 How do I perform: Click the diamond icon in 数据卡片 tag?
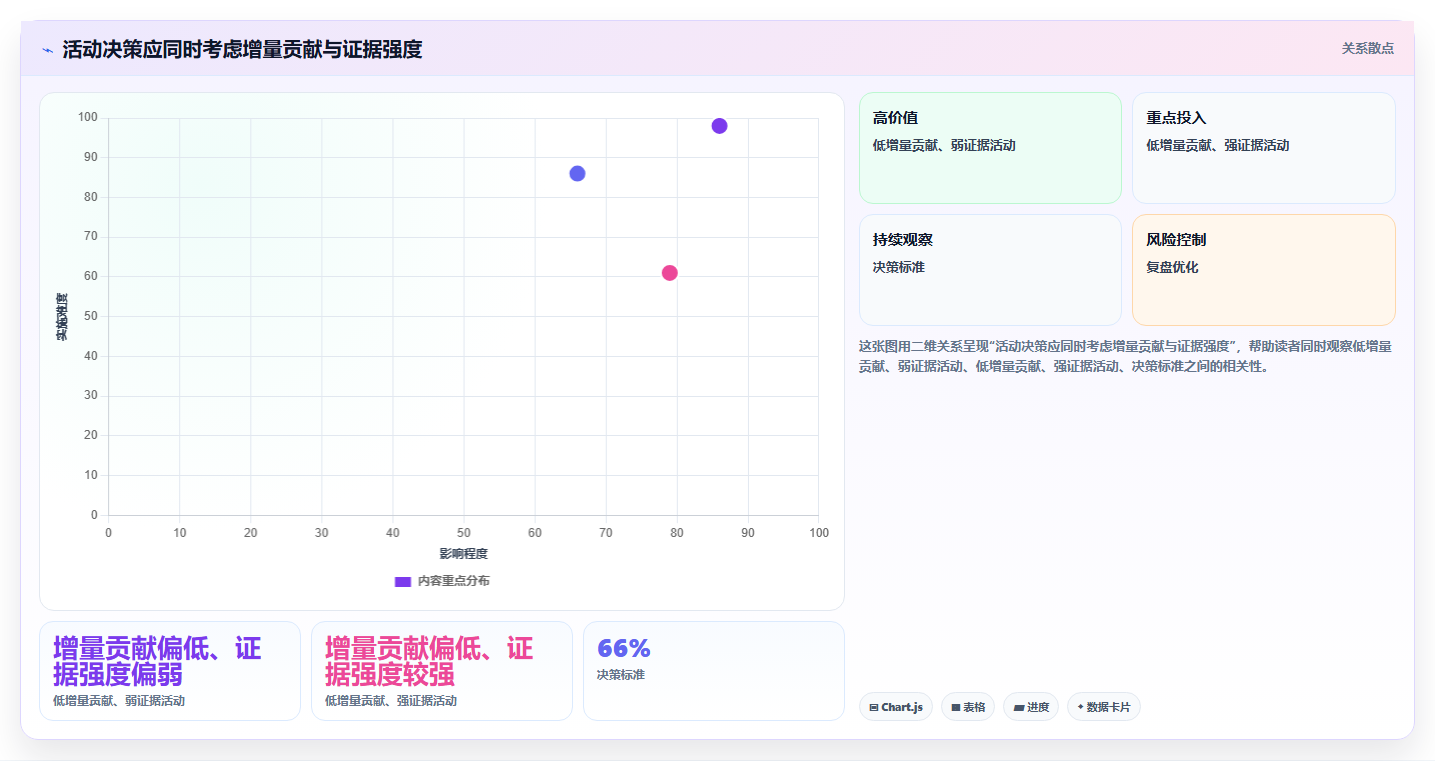(x=1081, y=708)
